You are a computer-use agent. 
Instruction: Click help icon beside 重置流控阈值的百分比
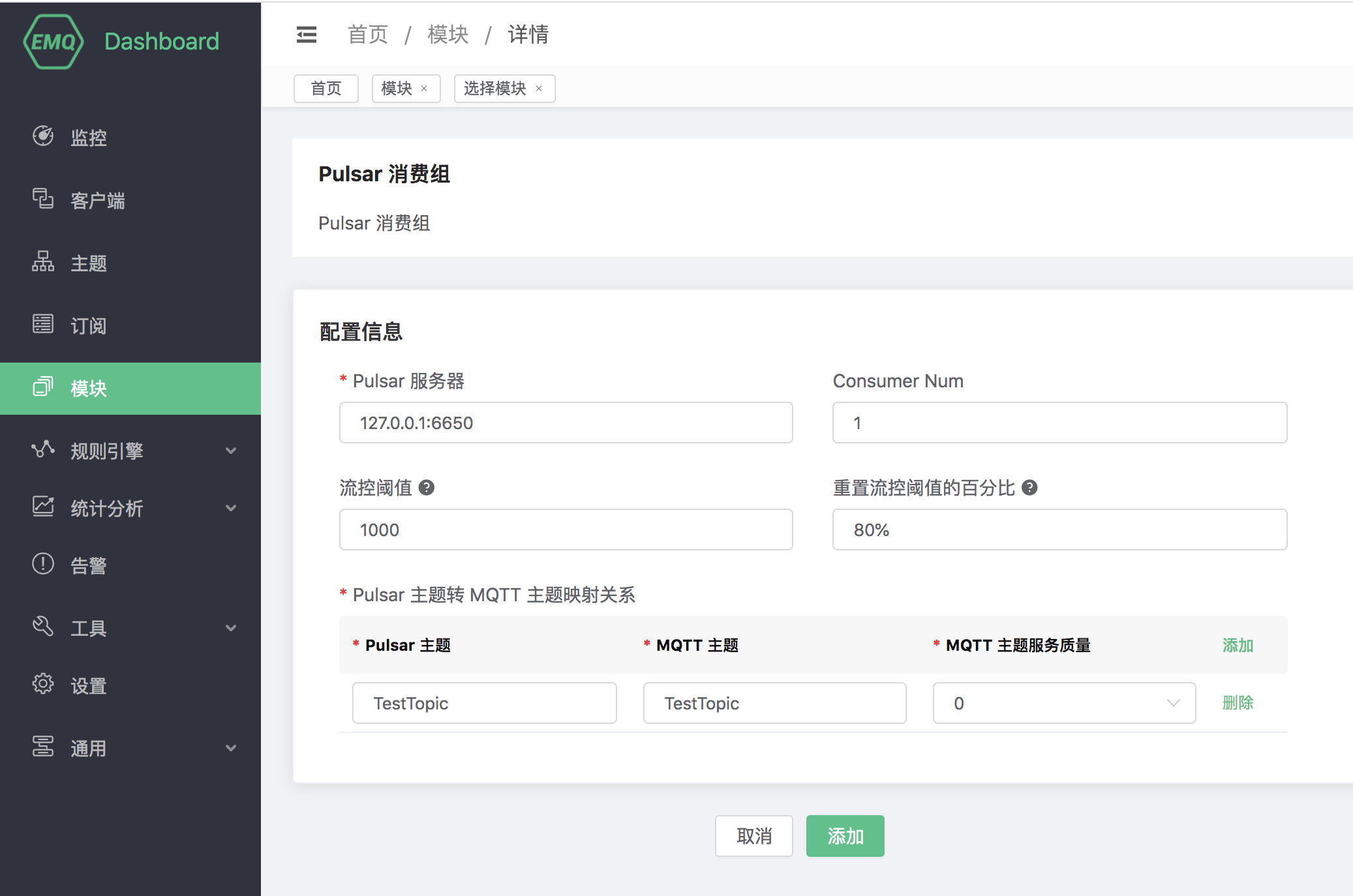[1029, 488]
